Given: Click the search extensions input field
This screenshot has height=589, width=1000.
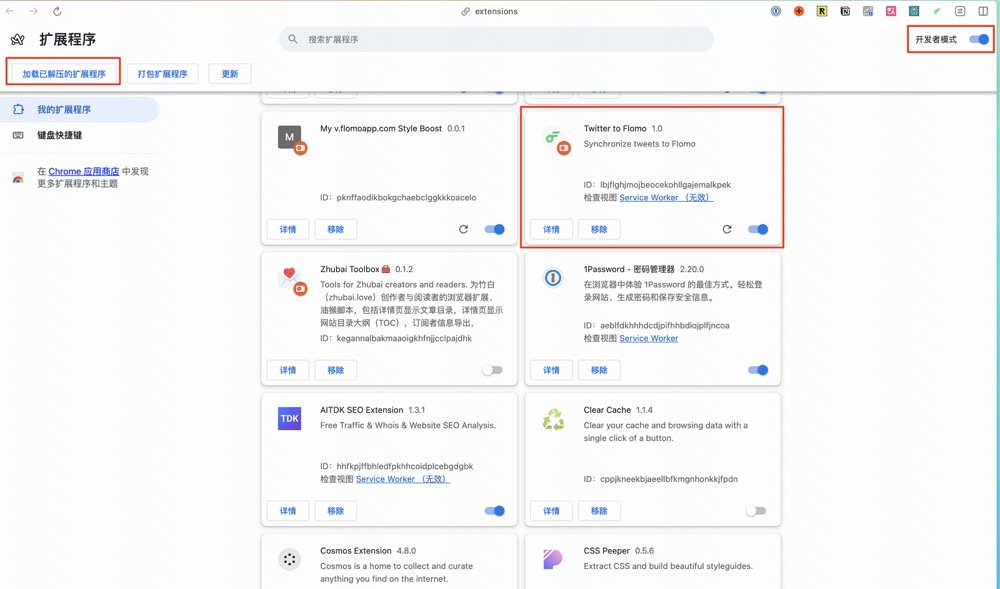Looking at the screenshot, I should [496, 40].
